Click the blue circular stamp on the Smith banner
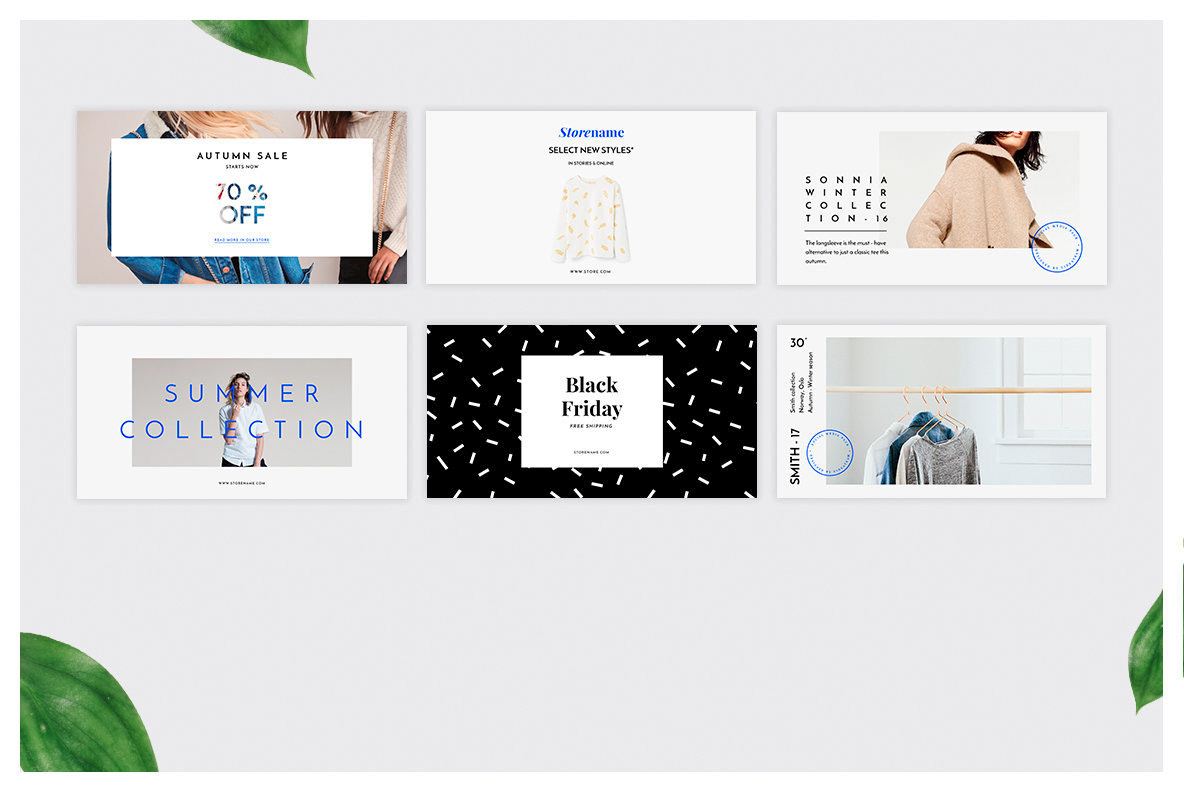Viewport: 1184px width, 792px height. (829, 452)
